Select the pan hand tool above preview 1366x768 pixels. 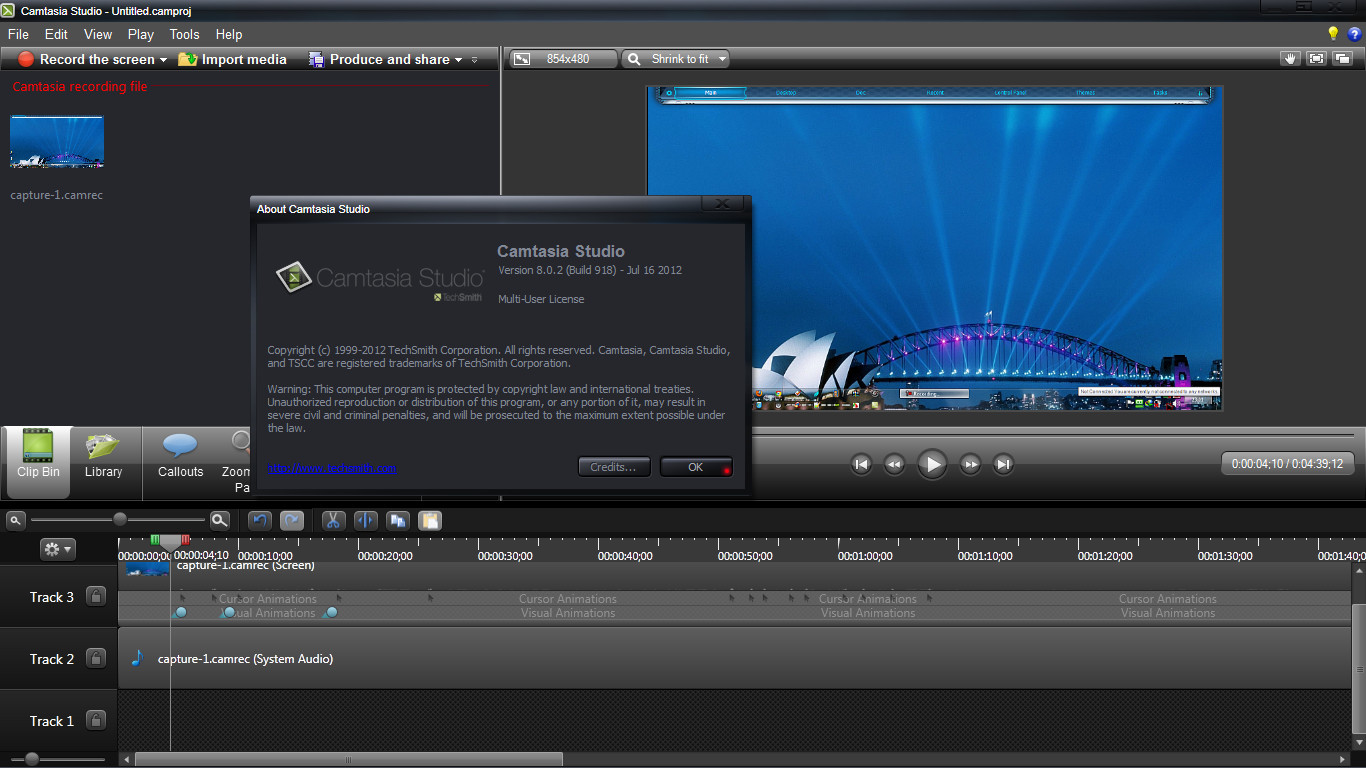[x=1290, y=59]
